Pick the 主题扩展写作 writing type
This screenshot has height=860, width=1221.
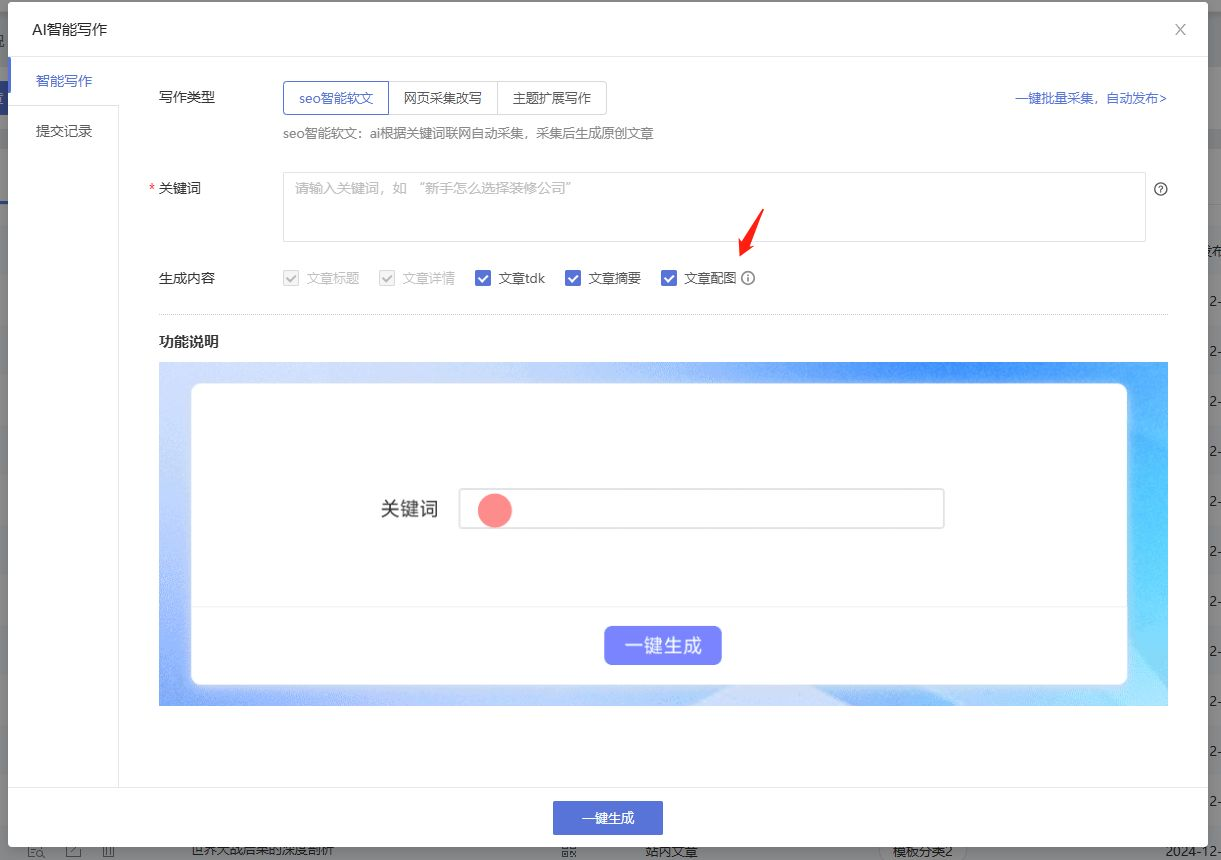tap(551, 98)
